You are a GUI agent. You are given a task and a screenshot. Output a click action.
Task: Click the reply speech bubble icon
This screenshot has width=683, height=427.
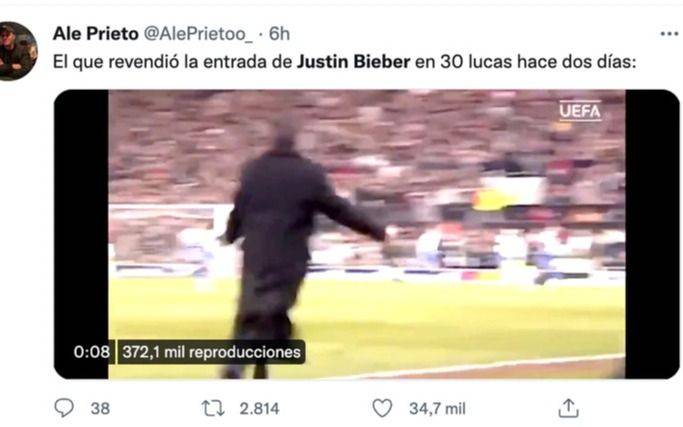tap(64, 408)
